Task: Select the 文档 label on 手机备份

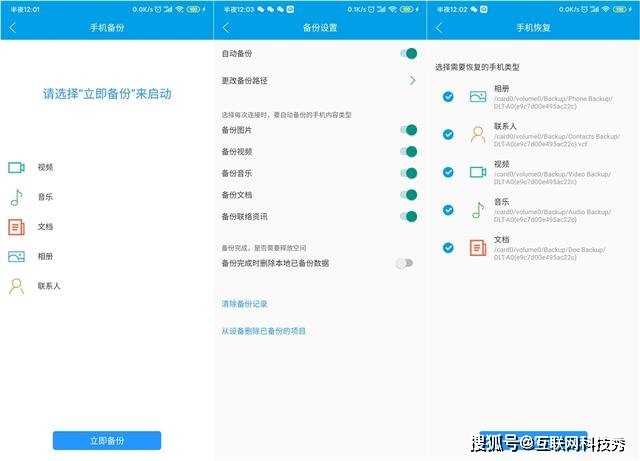Action: click(x=45, y=227)
